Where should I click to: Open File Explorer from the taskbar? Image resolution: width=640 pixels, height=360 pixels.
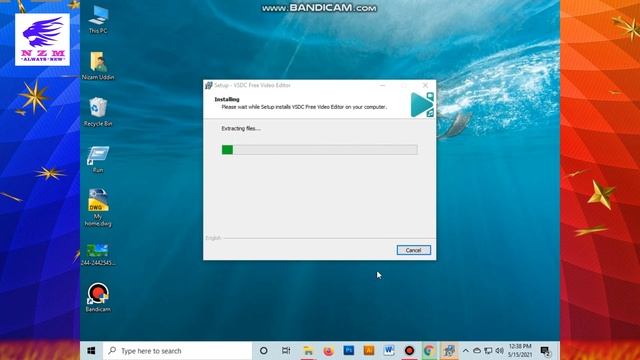(308, 351)
